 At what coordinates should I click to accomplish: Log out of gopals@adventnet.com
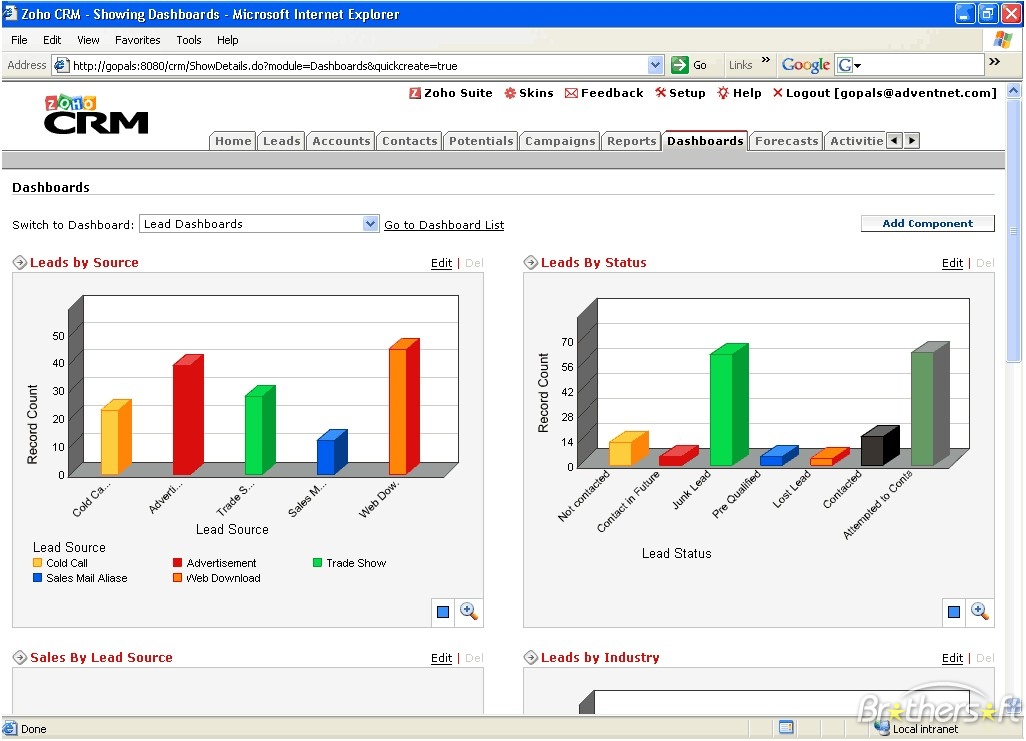pyautogui.click(x=884, y=94)
